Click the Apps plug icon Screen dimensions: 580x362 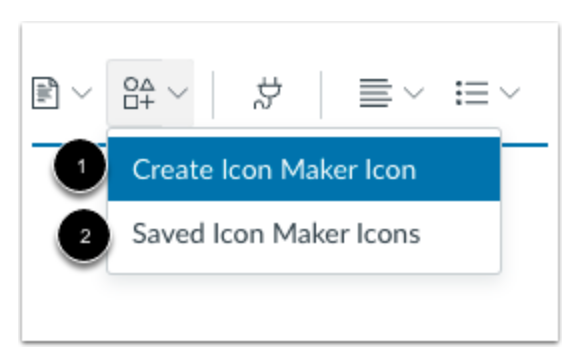[267, 93]
